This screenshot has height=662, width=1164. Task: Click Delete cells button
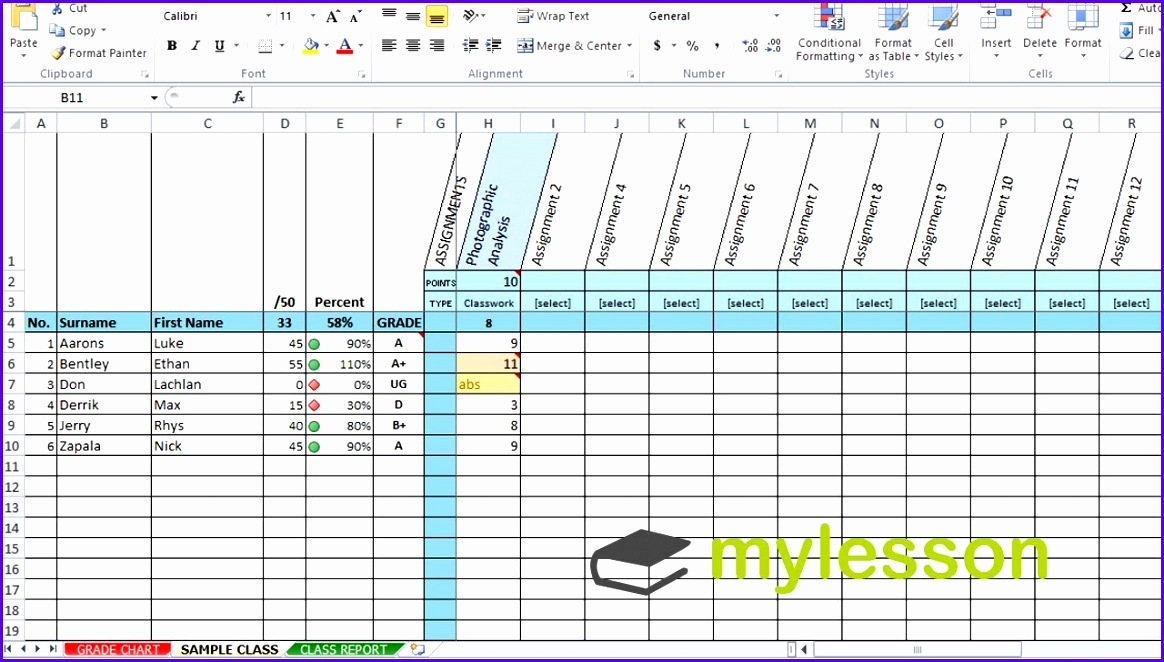tap(1039, 28)
